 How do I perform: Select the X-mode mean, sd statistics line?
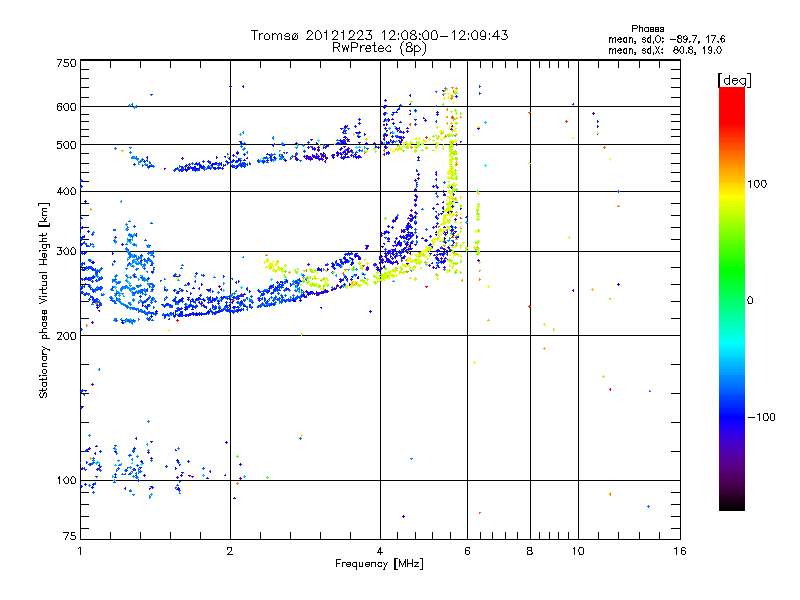(666, 49)
